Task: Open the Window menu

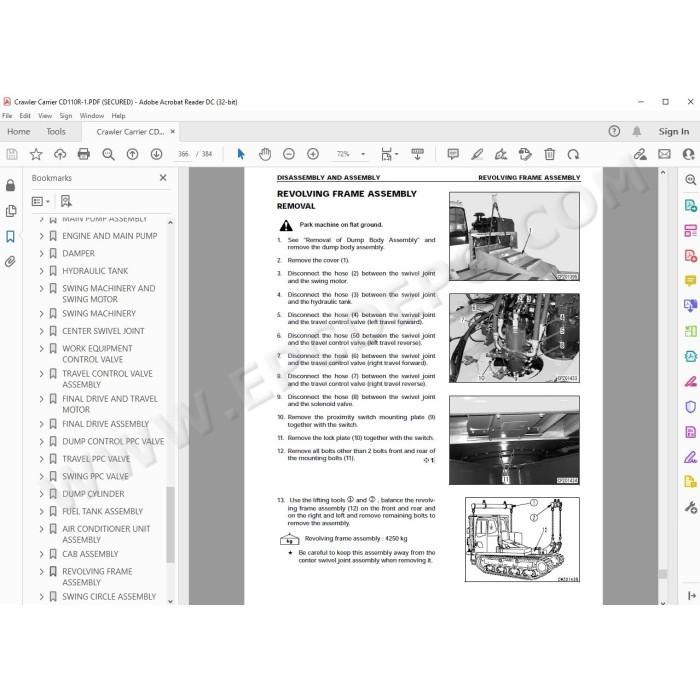Action: click(92, 116)
